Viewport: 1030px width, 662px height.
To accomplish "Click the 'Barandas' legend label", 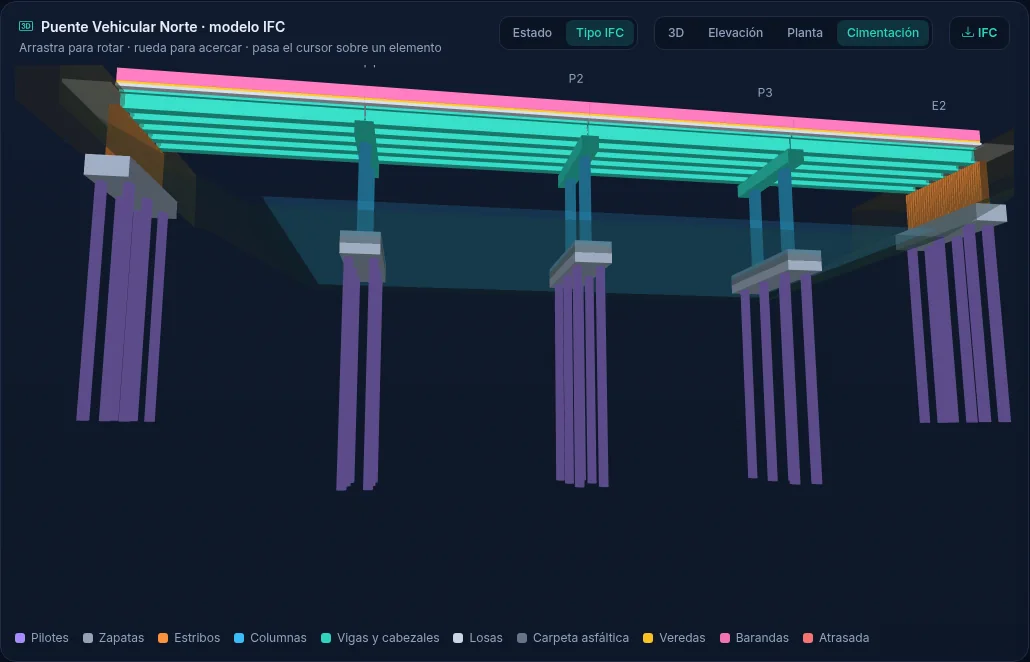I will click(762, 638).
